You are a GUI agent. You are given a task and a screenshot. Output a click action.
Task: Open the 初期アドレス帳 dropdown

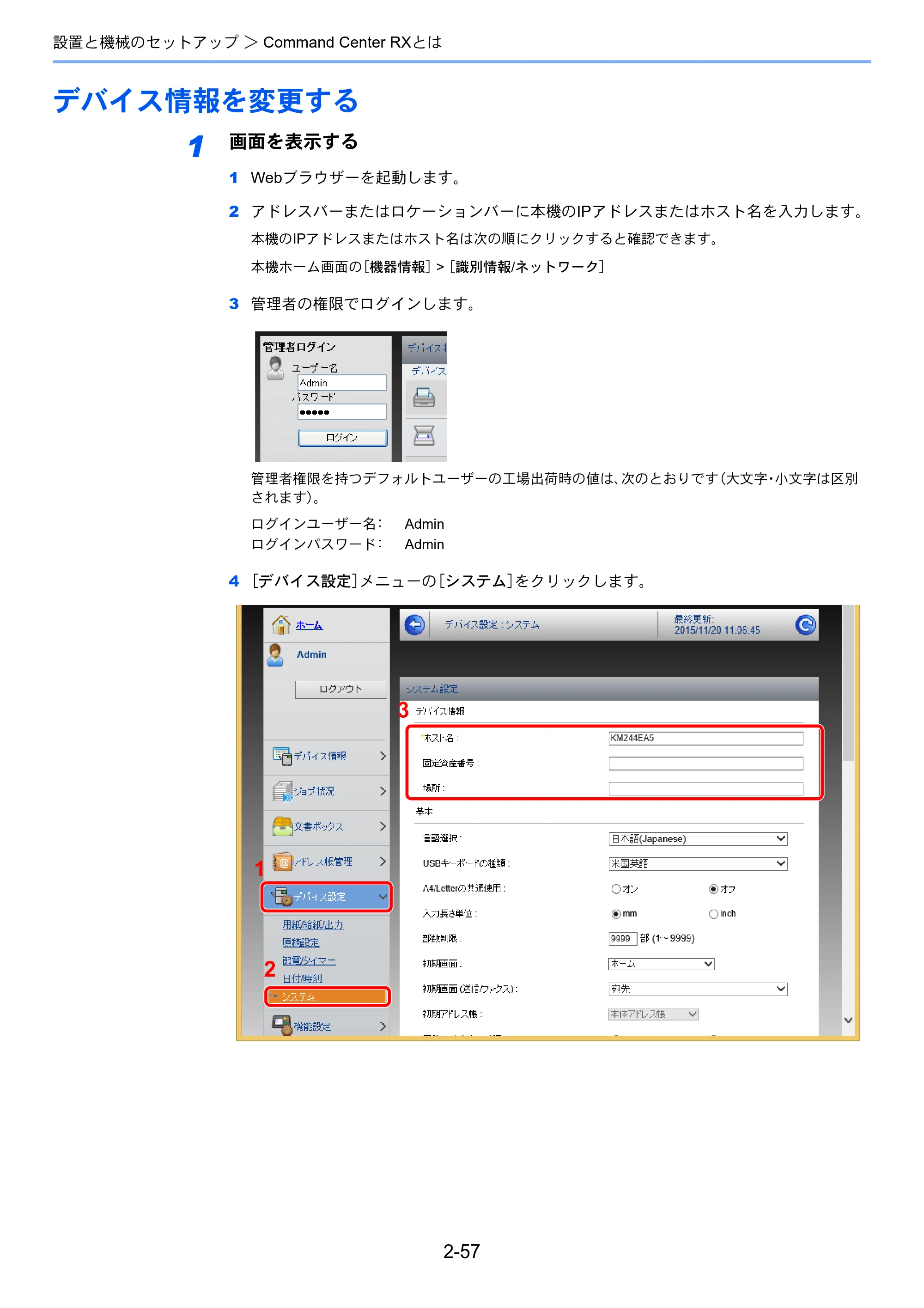pos(654,1014)
